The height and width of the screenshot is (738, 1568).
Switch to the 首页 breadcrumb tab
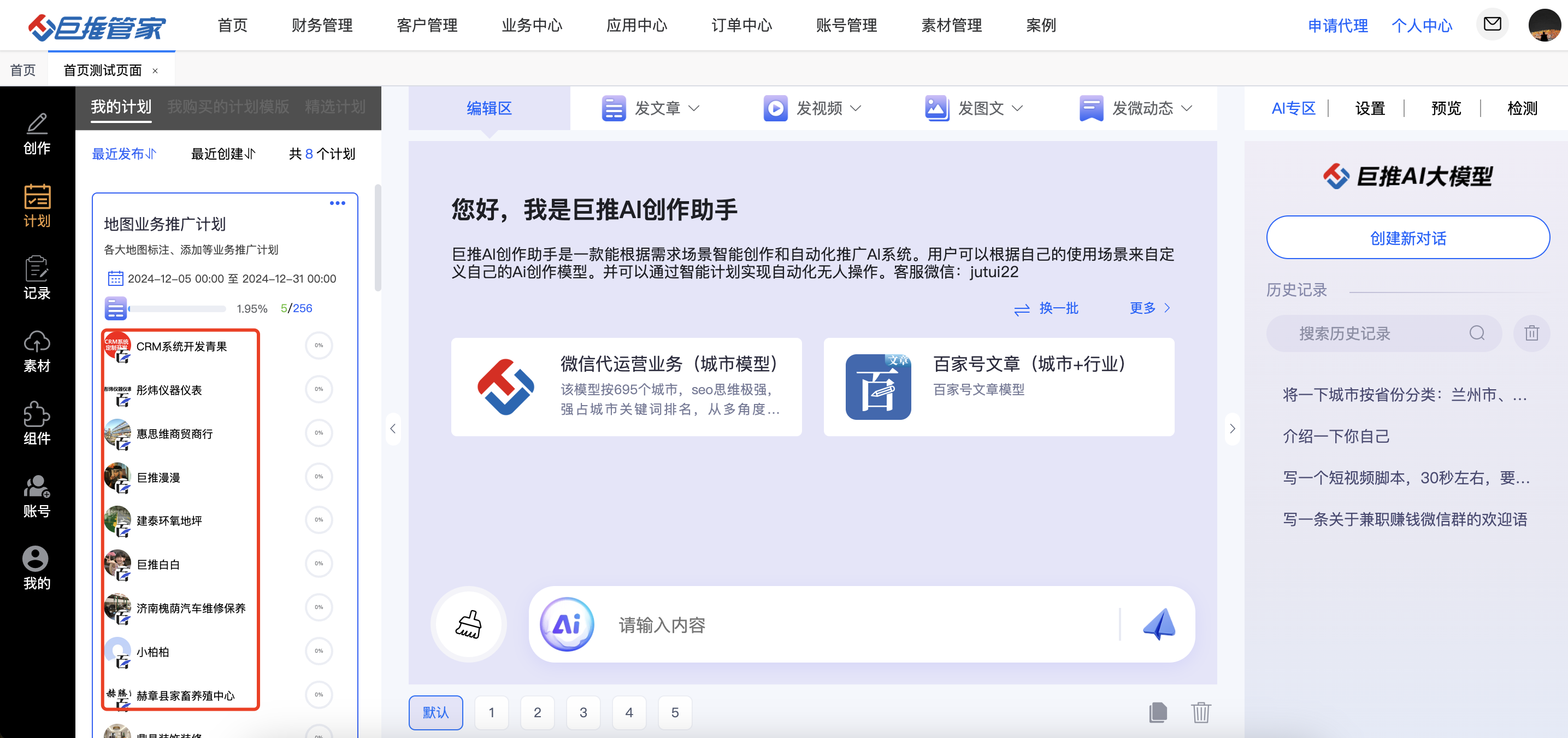tap(23, 71)
